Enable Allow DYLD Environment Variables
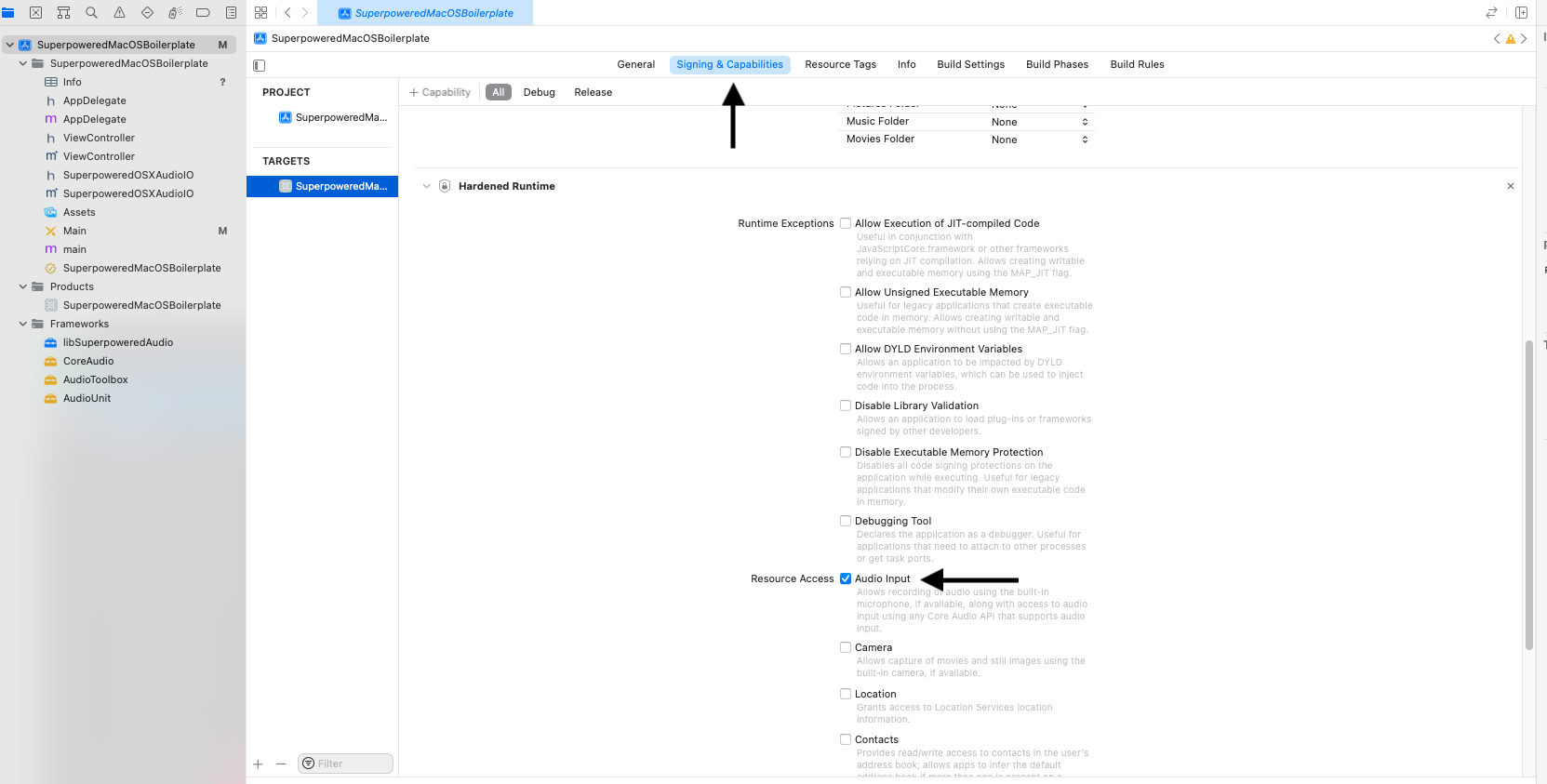The width and height of the screenshot is (1547, 784). click(x=846, y=349)
